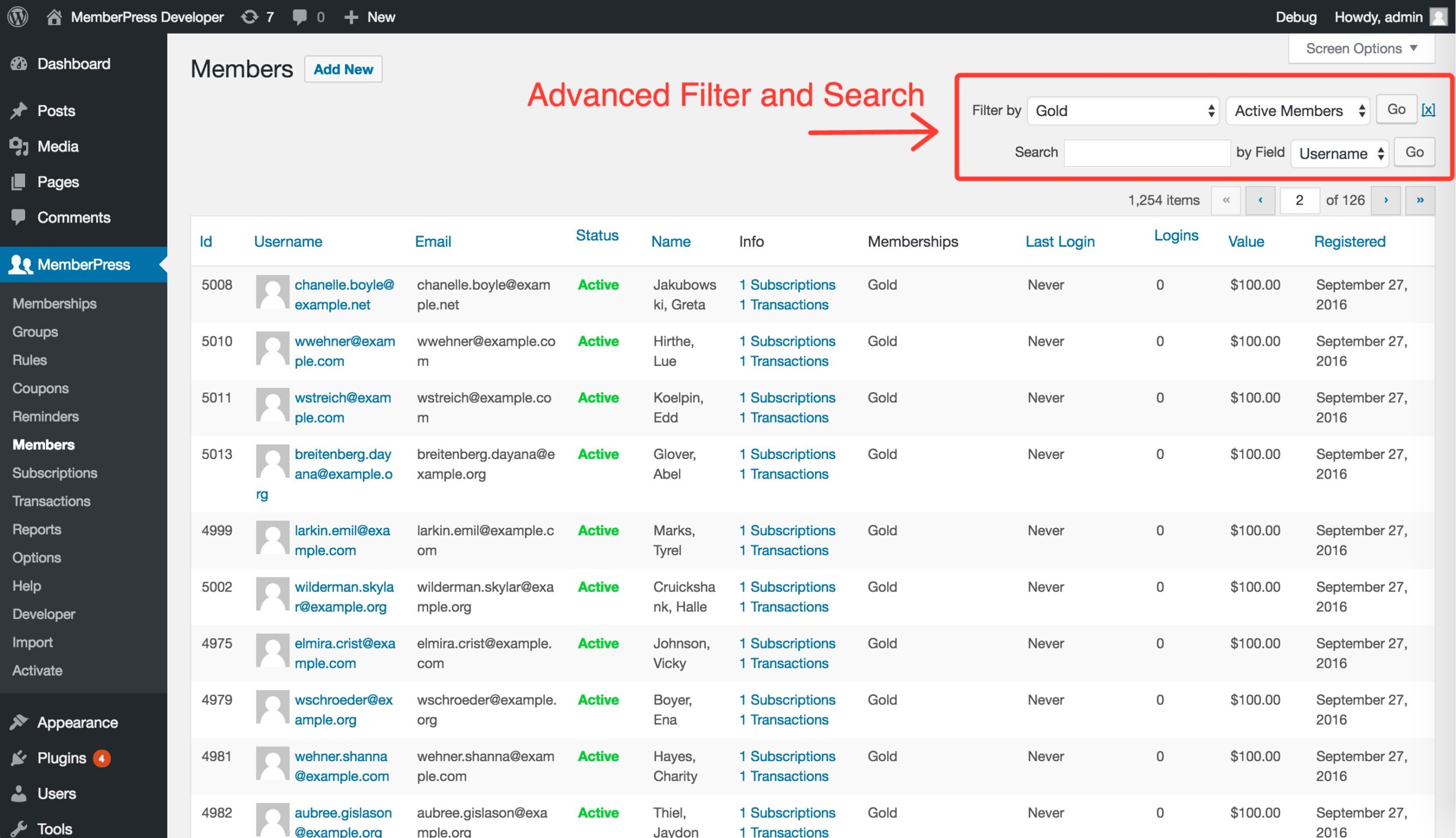The width and height of the screenshot is (1456, 838).
Task: Click Go button next to Username field
Action: coord(1414,152)
